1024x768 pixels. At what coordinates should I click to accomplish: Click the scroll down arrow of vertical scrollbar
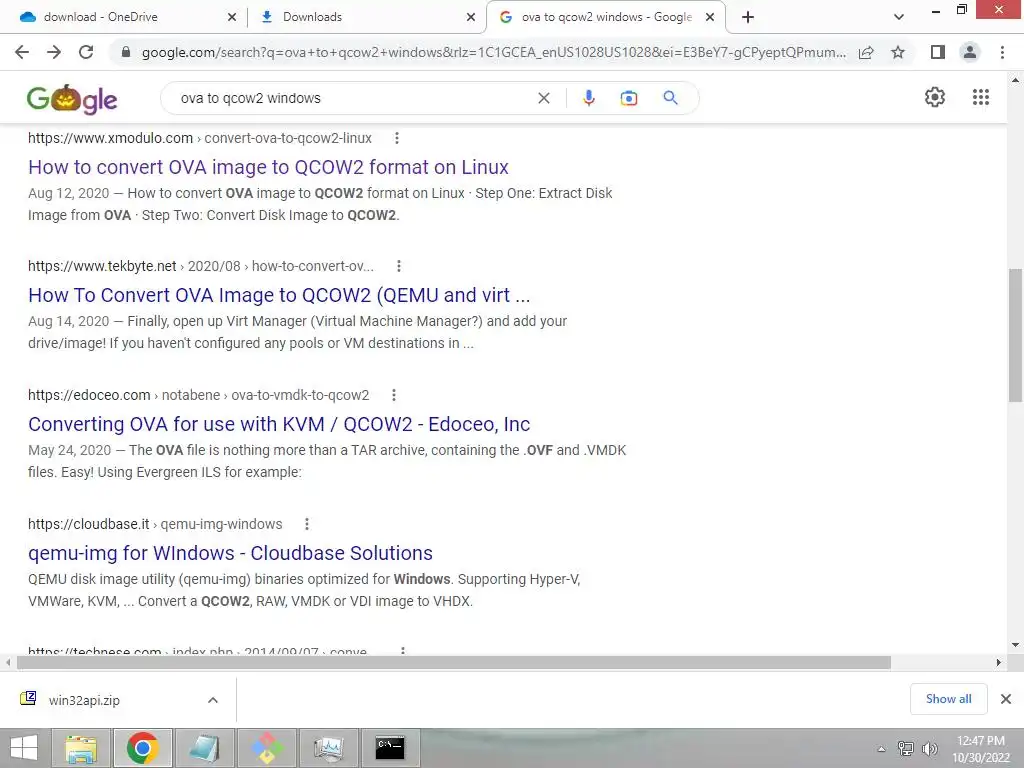tap(1015, 645)
